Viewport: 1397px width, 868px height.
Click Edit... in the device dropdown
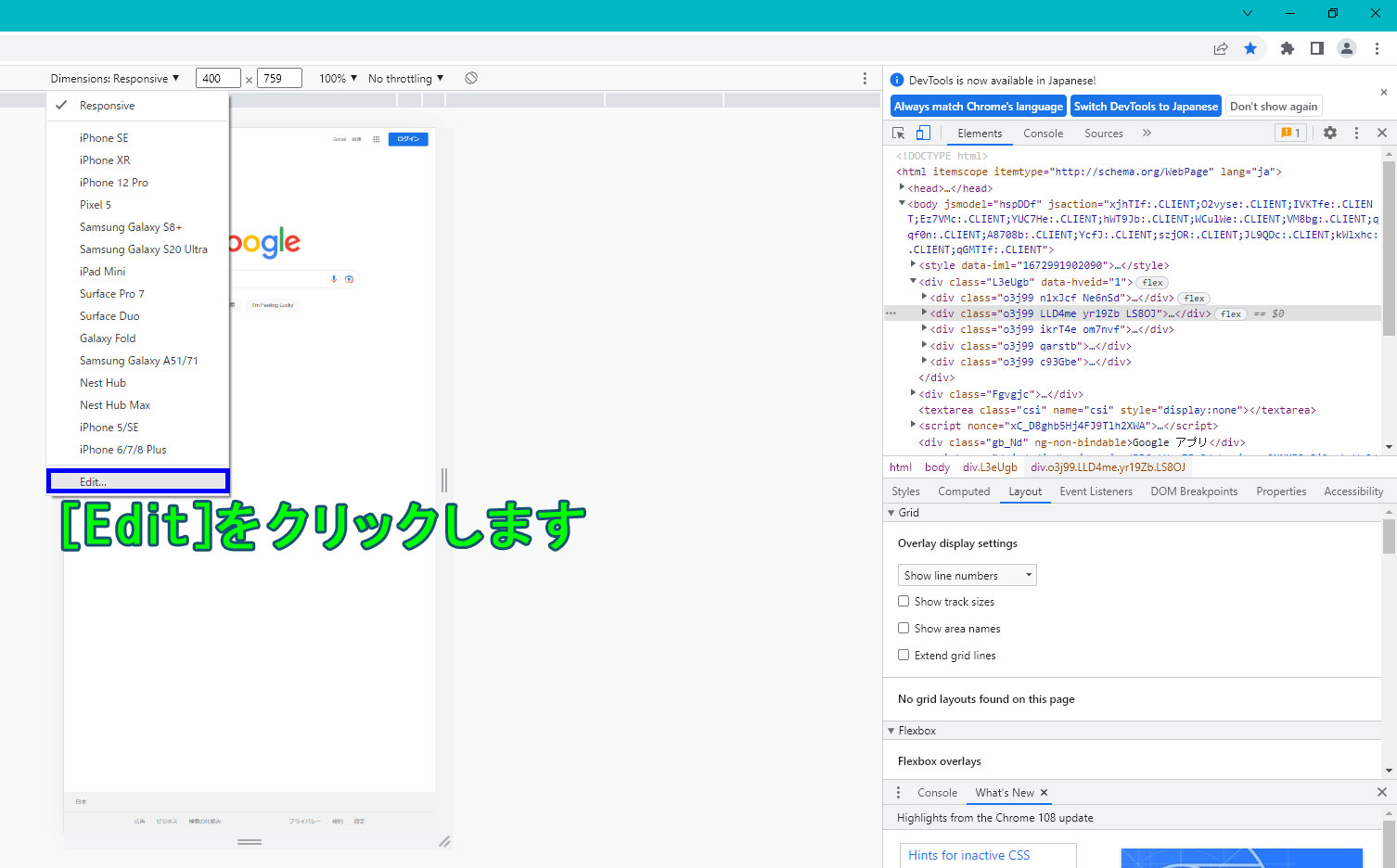point(137,481)
